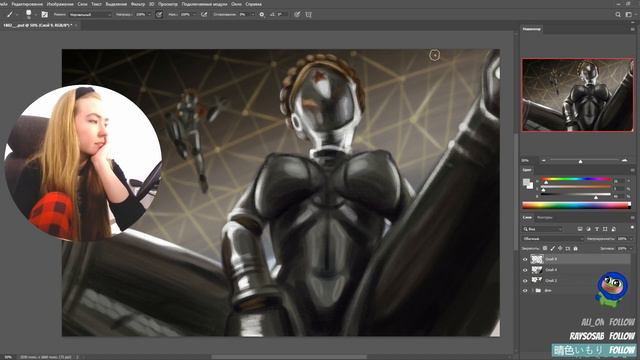Expand layer opacity dropdown arrow

pos(631,239)
